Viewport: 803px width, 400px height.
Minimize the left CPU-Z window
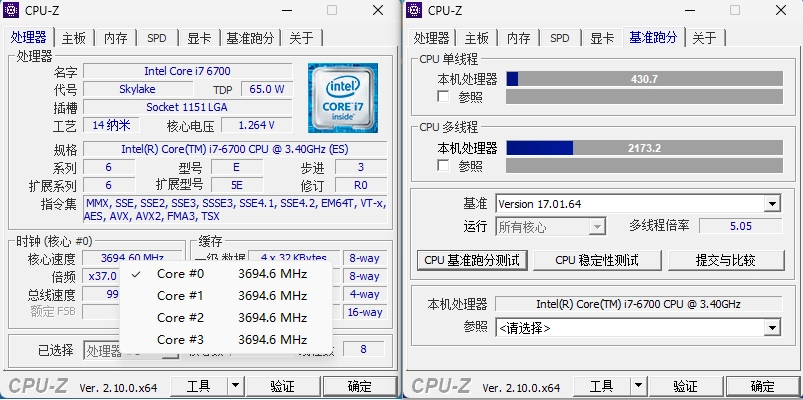click(x=286, y=10)
